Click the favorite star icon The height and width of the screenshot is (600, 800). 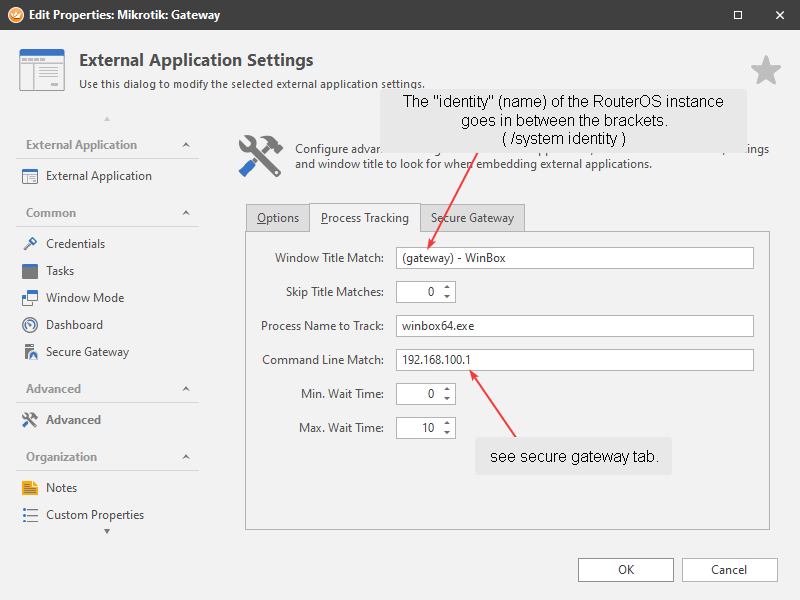[765, 70]
